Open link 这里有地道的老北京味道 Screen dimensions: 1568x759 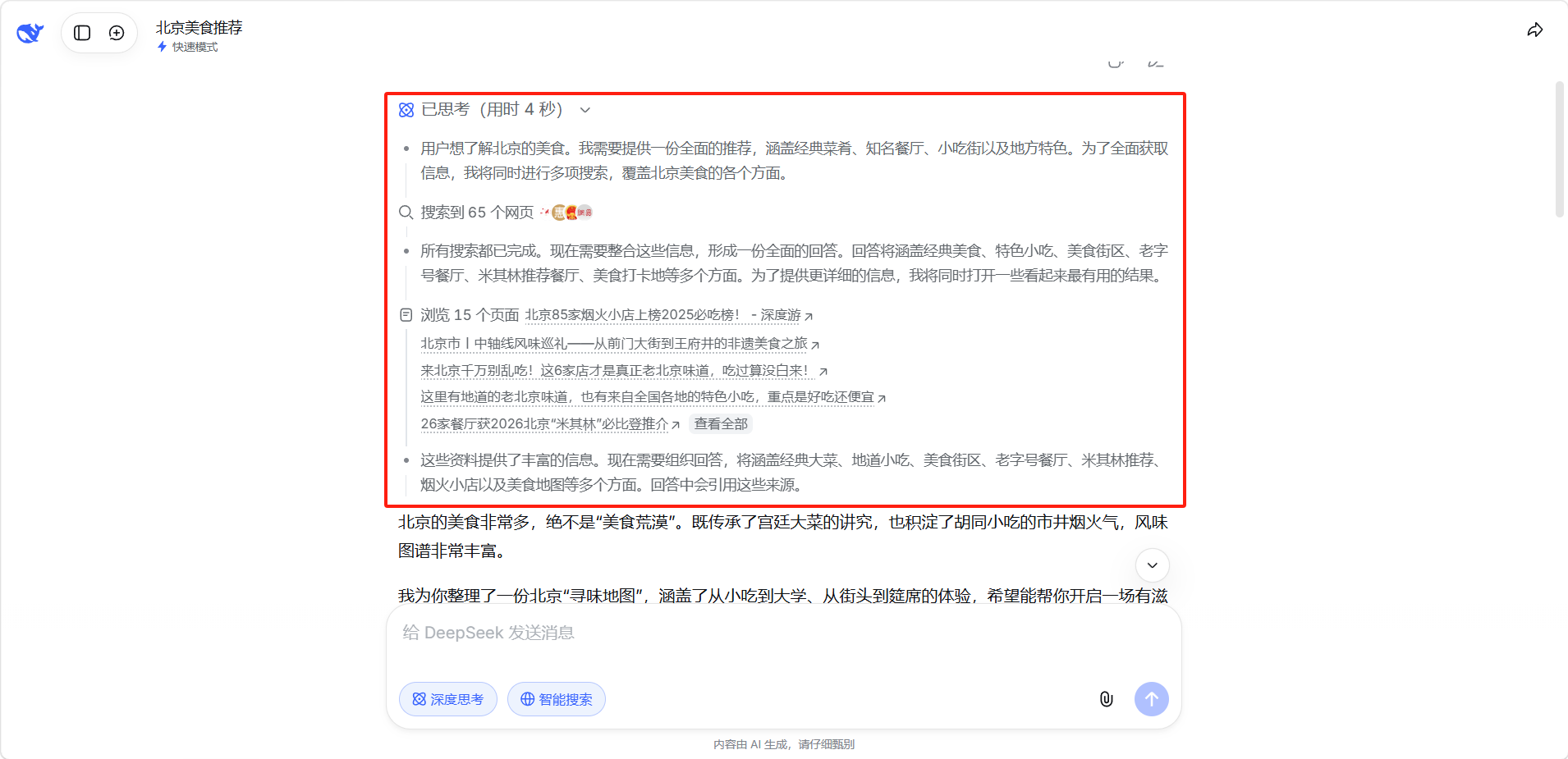[647, 397]
